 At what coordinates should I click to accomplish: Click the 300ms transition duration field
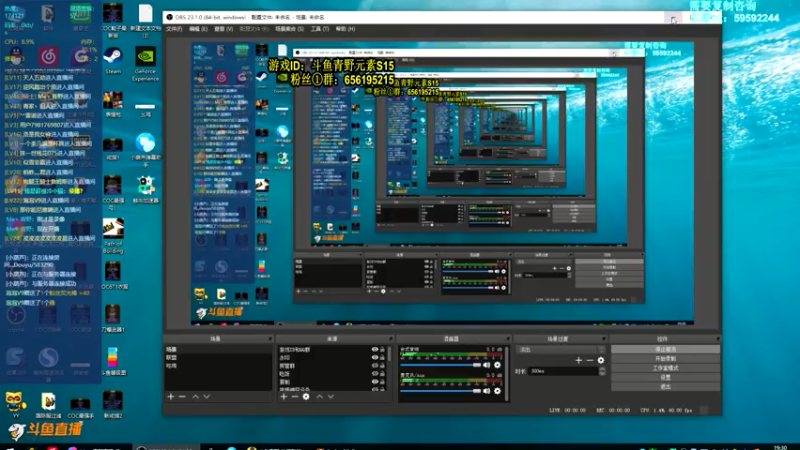563,371
